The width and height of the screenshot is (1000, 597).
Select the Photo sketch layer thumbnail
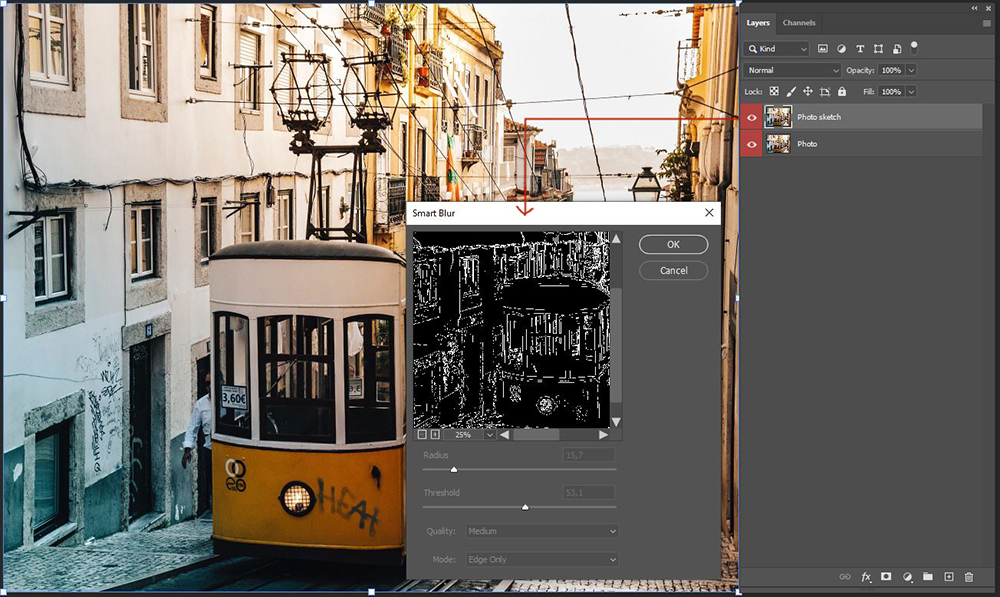pos(778,117)
